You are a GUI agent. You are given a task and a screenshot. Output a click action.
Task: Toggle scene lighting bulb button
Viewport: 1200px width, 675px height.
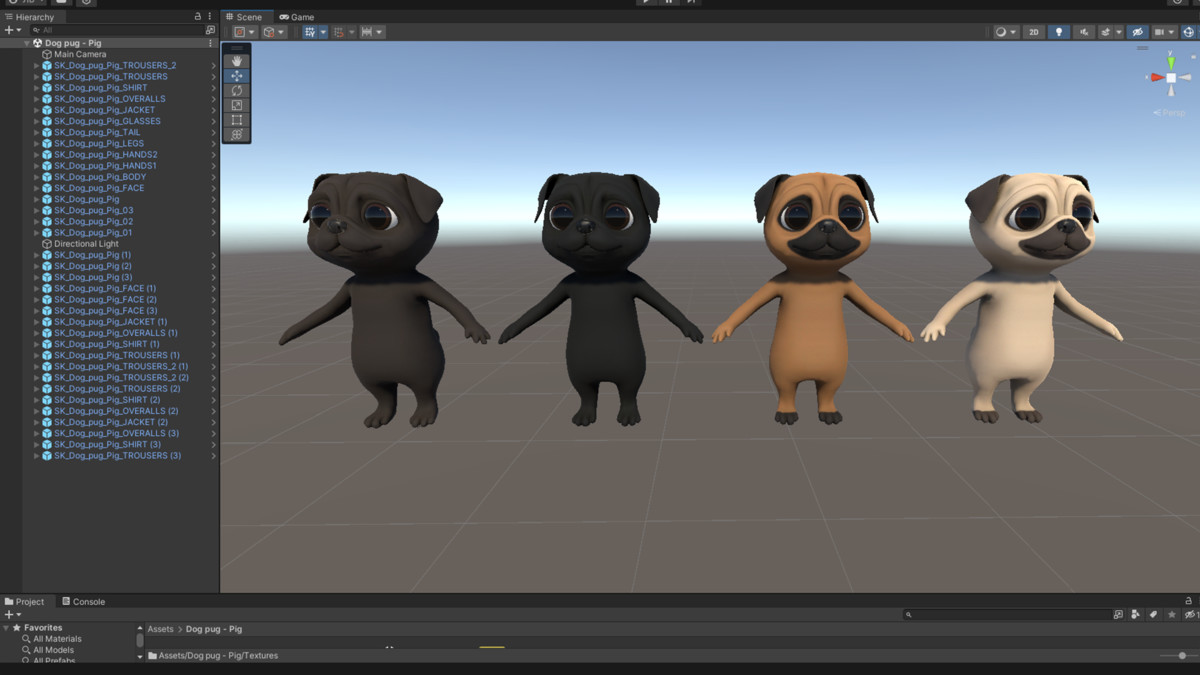(1059, 32)
